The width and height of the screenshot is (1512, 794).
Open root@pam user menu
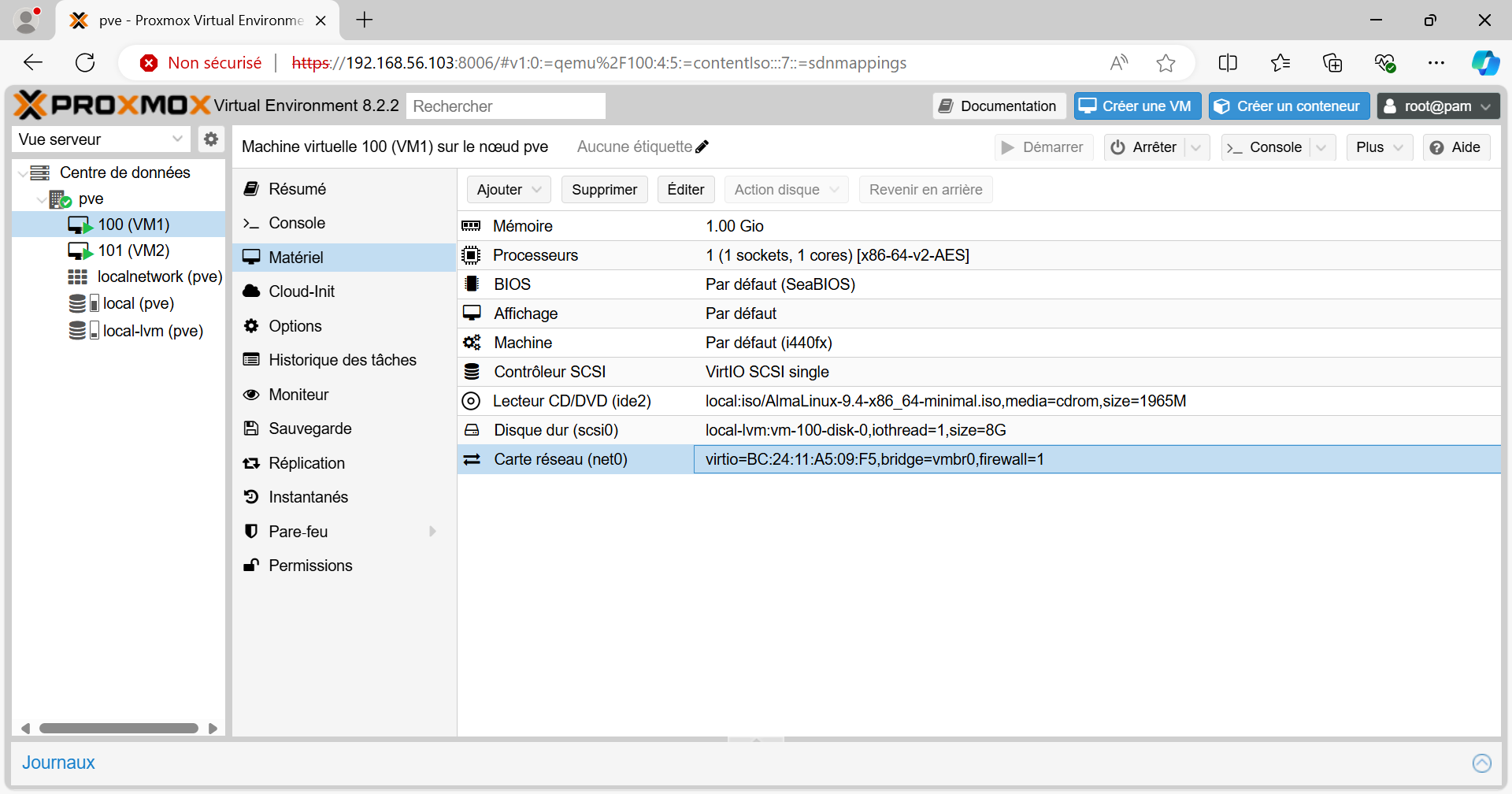point(1438,106)
